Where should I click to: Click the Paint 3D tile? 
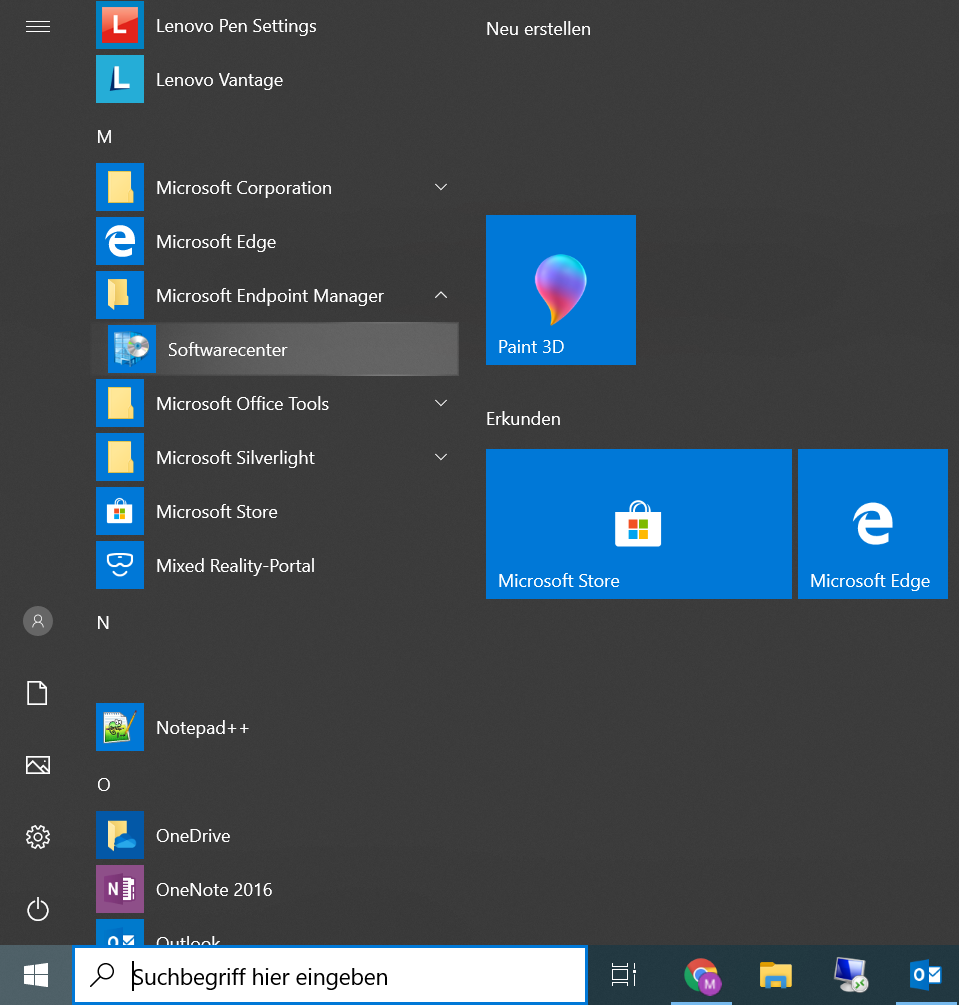click(x=561, y=290)
